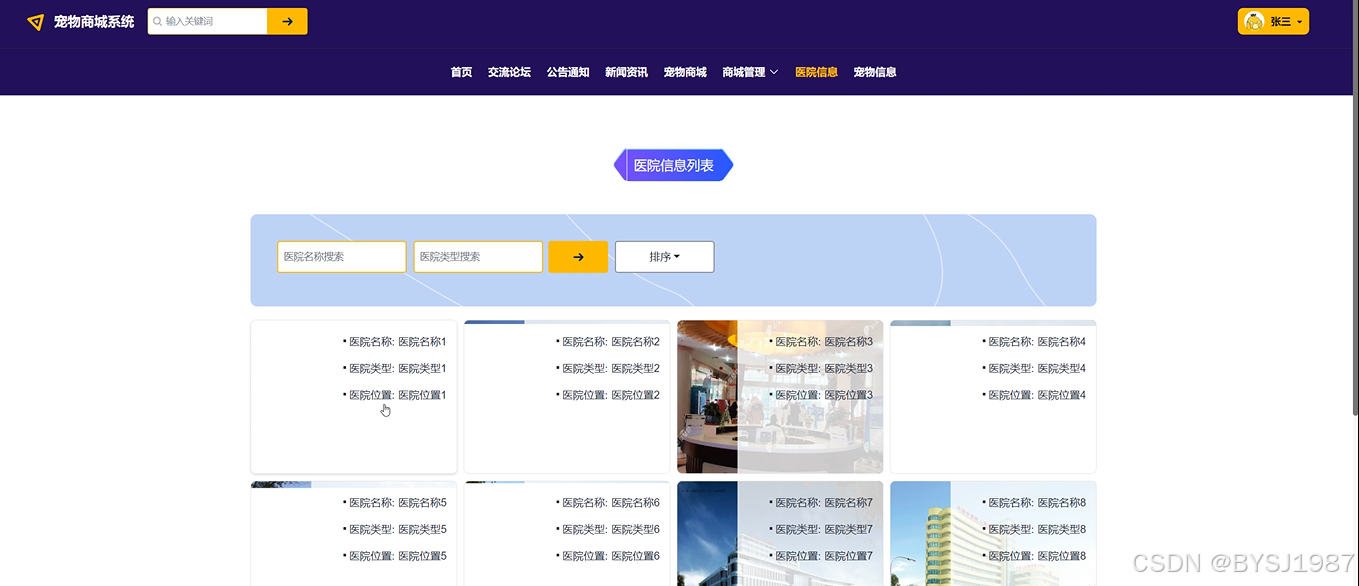This screenshot has height=586, width=1359.
Task: Click text 医院类型: 医院类型7
Action: (x=824, y=529)
